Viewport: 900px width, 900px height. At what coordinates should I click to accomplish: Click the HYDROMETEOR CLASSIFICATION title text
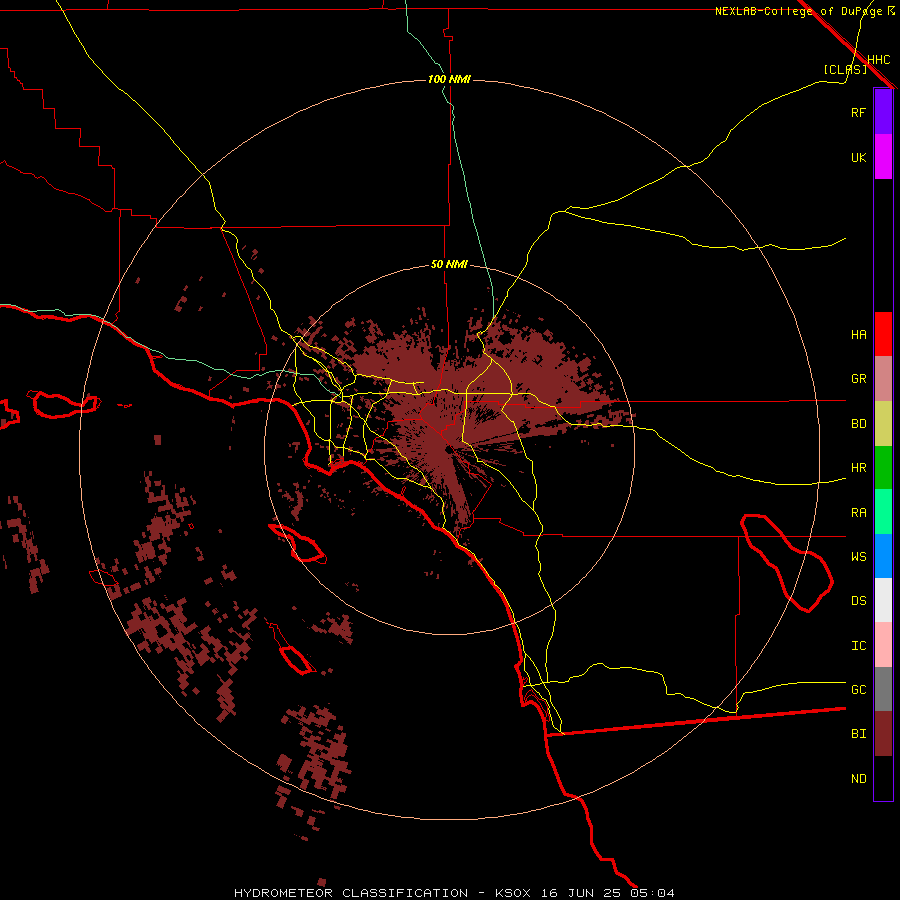coord(351,893)
